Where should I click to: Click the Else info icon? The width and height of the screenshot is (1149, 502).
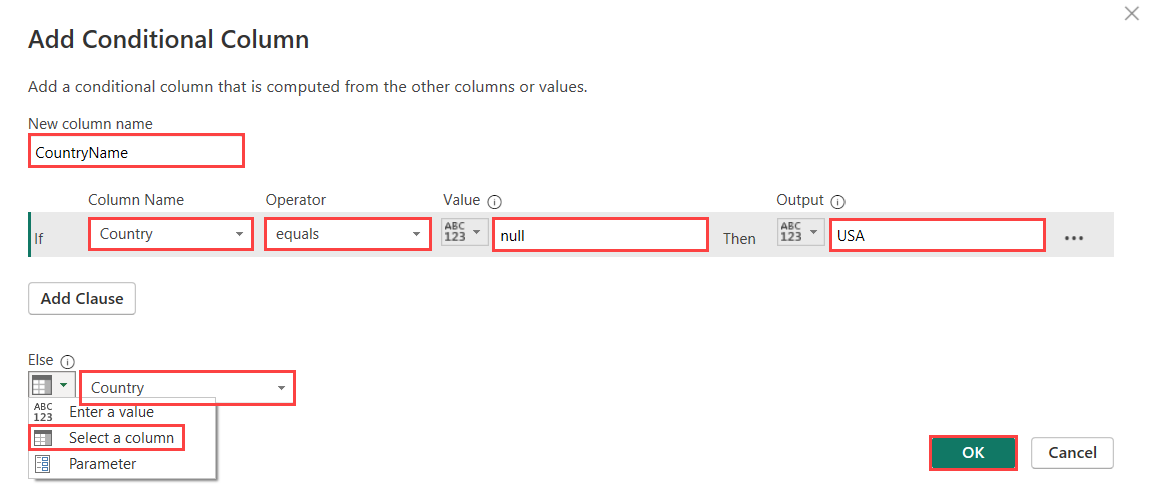[x=68, y=361]
